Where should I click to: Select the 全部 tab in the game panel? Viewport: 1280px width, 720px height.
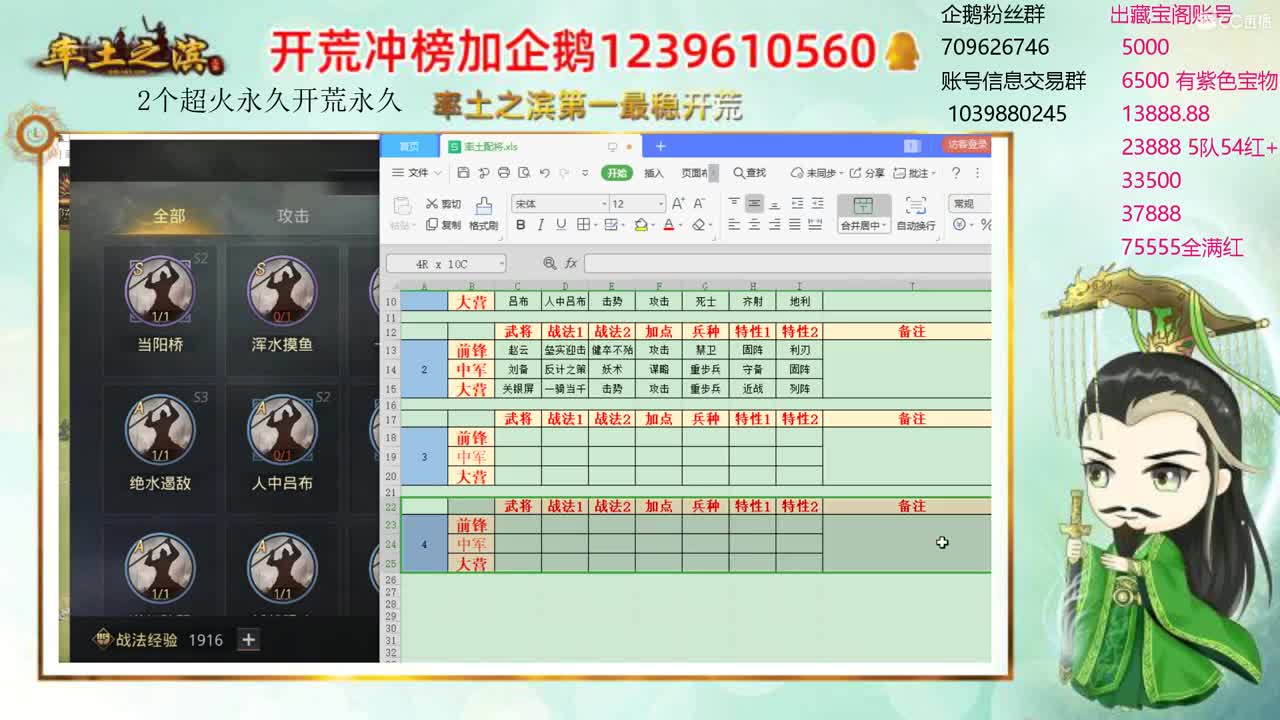click(x=169, y=215)
